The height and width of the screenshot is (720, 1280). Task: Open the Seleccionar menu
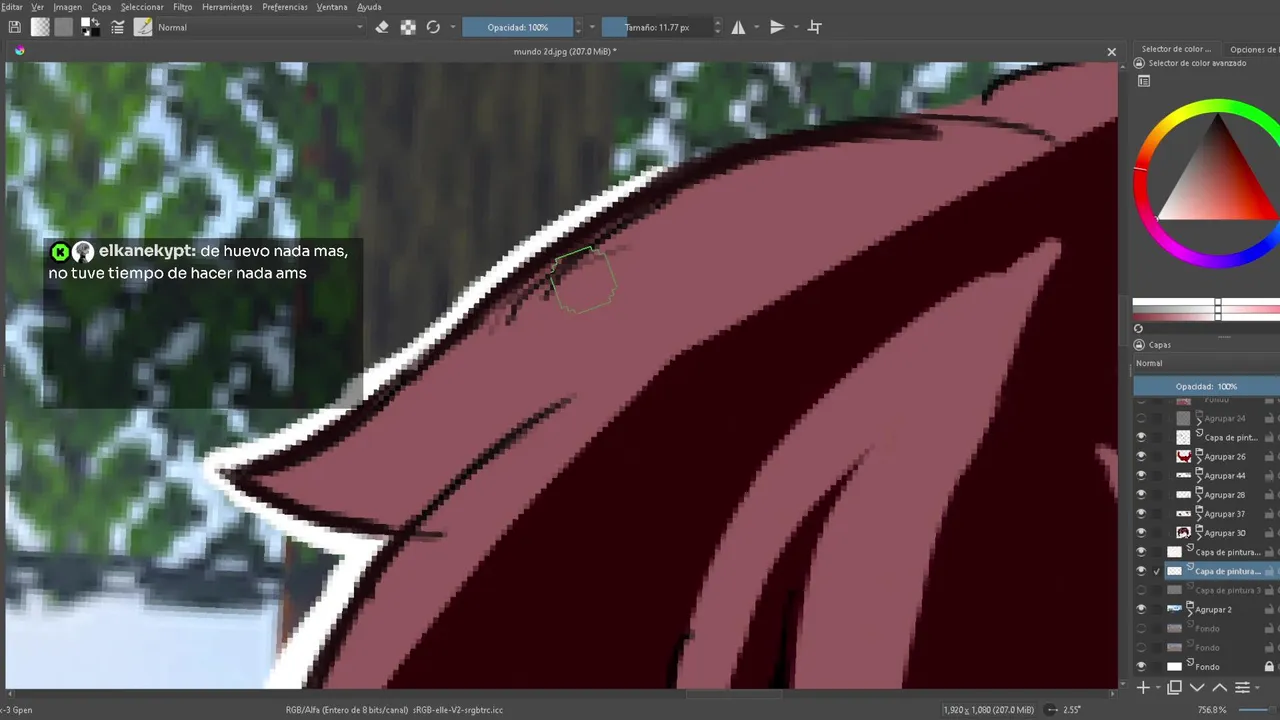coord(142,7)
